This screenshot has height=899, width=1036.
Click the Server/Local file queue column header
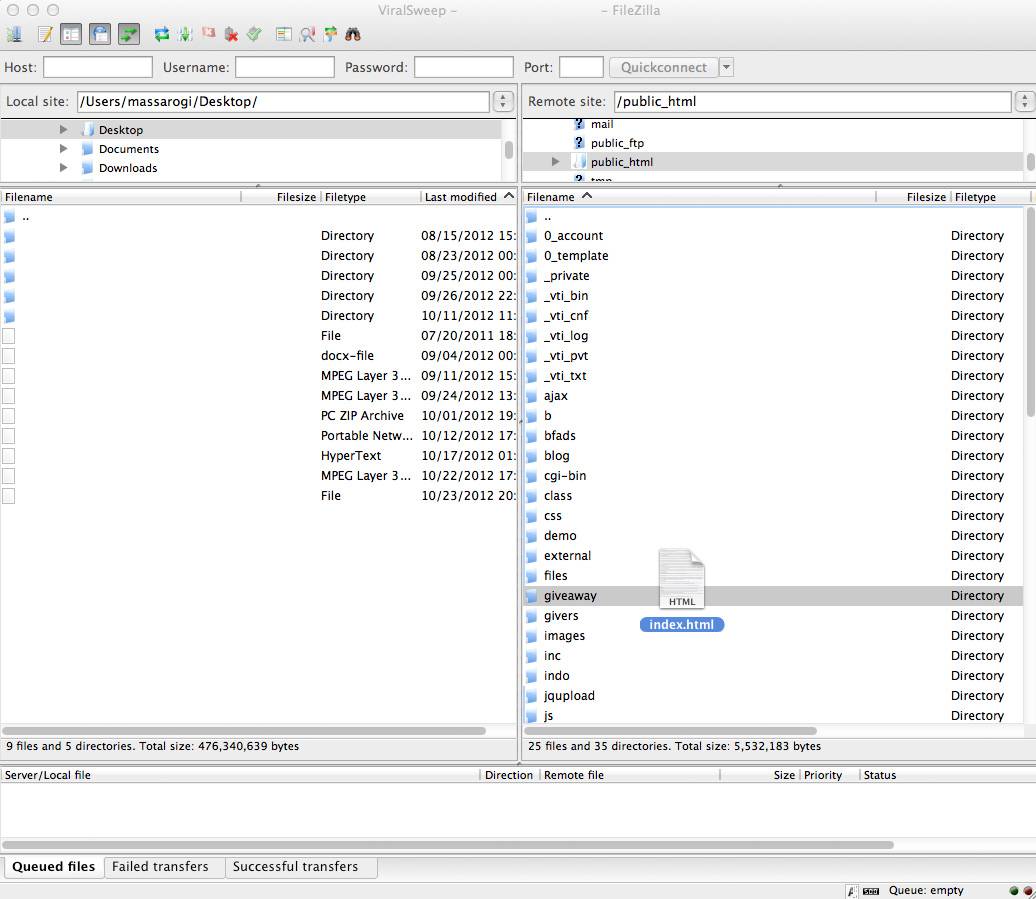[x=240, y=775]
